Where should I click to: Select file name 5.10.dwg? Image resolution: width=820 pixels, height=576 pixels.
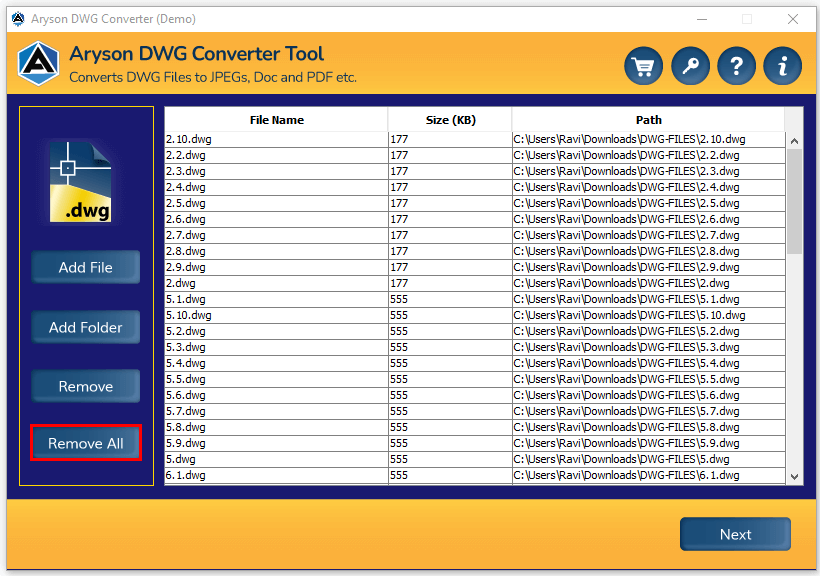(276, 315)
